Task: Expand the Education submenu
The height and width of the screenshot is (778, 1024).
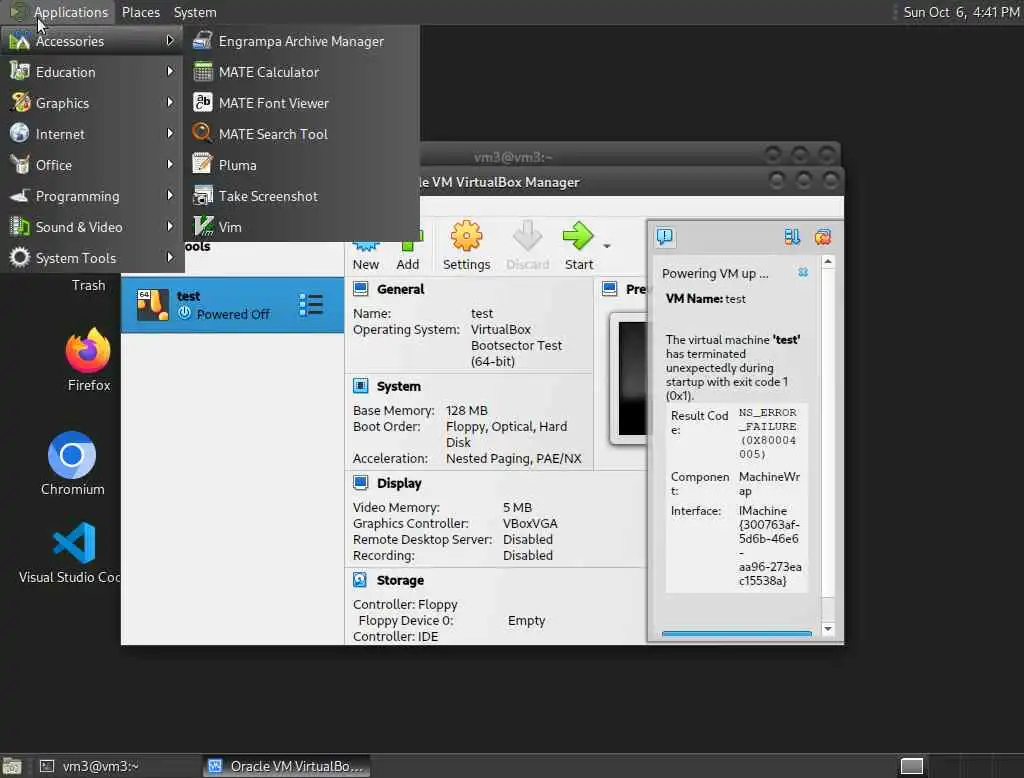Action: point(92,72)
